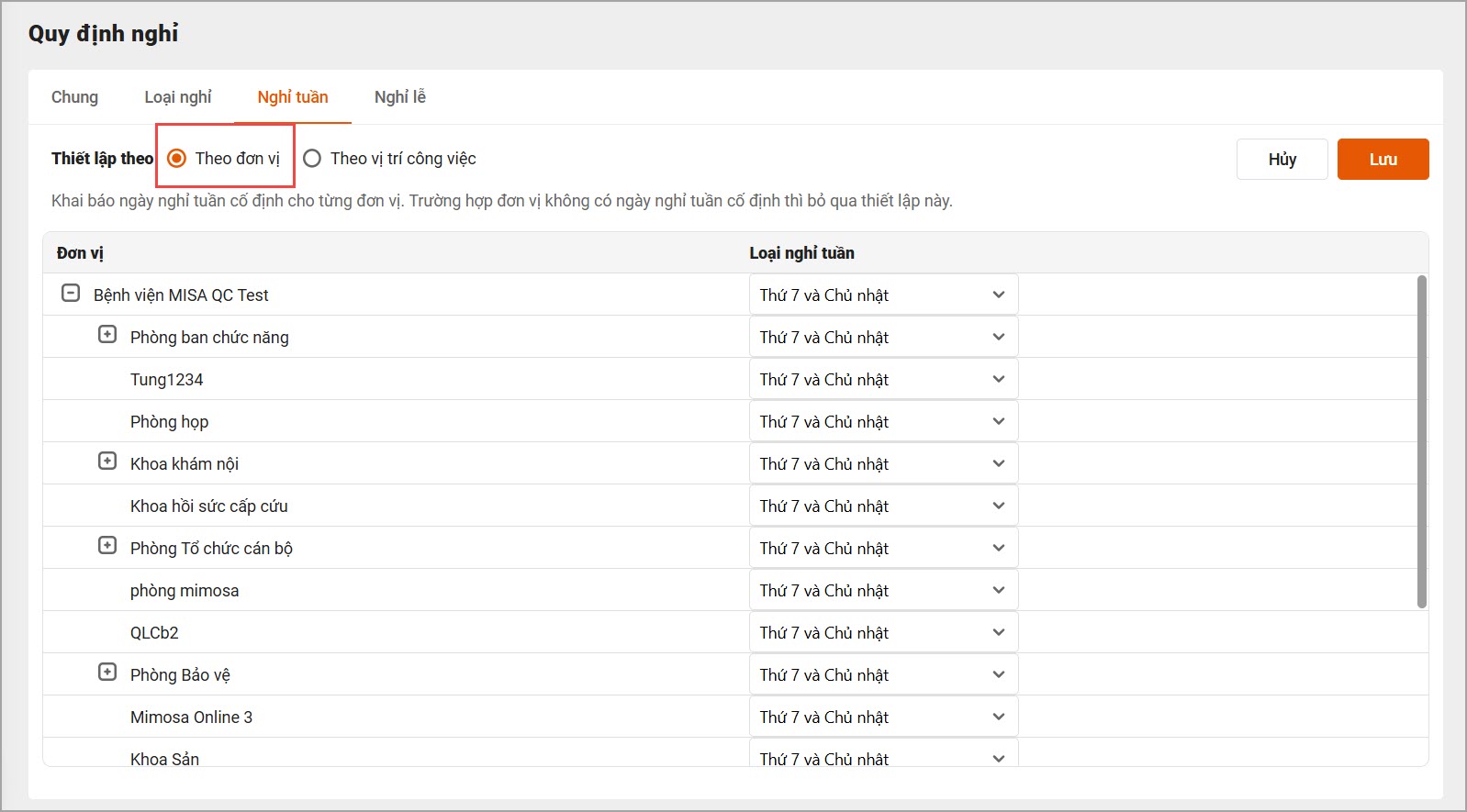Click the chevron on the Phòng họp row dropdown
This screenshot has width=1467, height=812.
[x=999, y=421]
